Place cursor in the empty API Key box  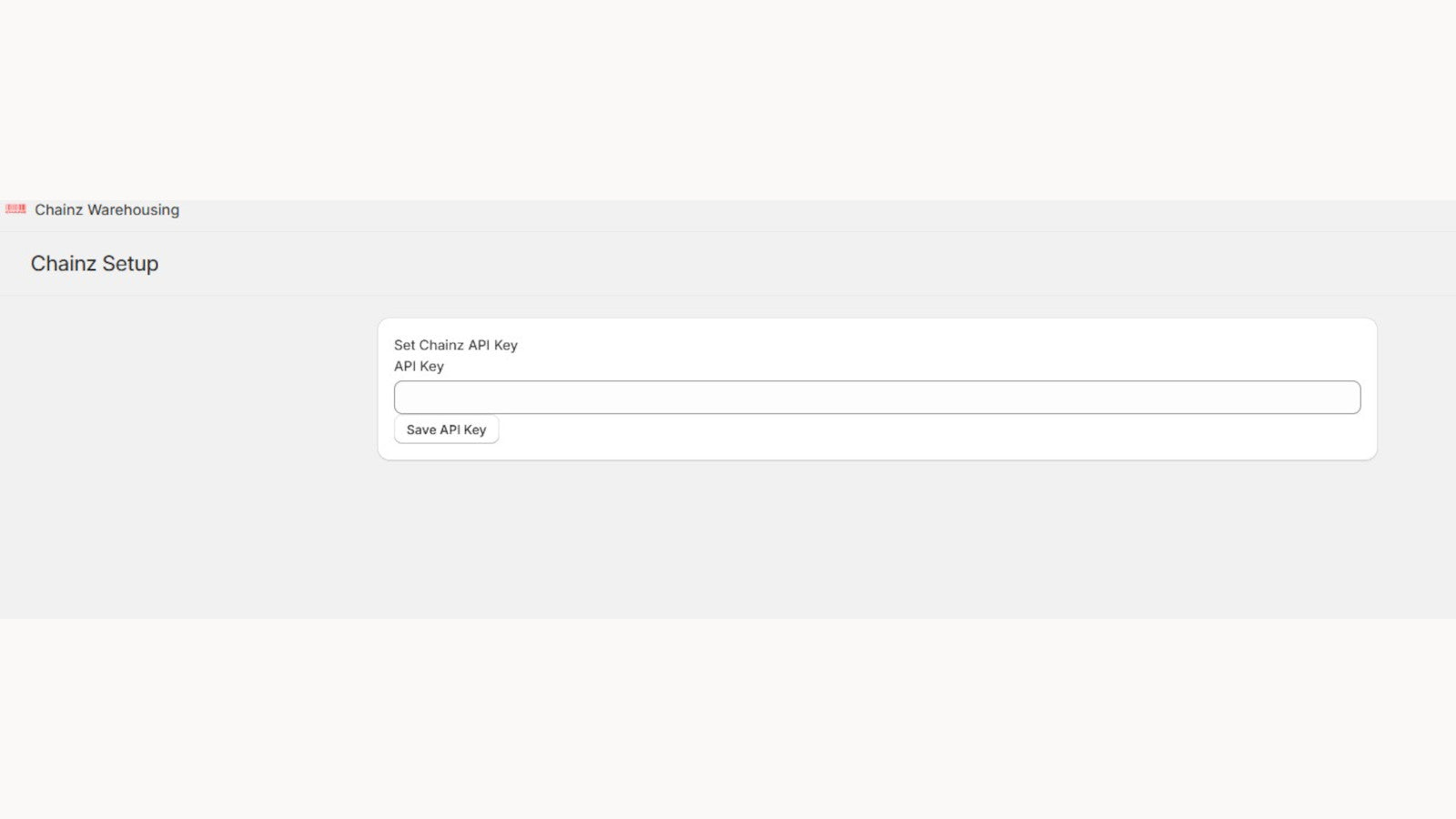click(876, 398)
